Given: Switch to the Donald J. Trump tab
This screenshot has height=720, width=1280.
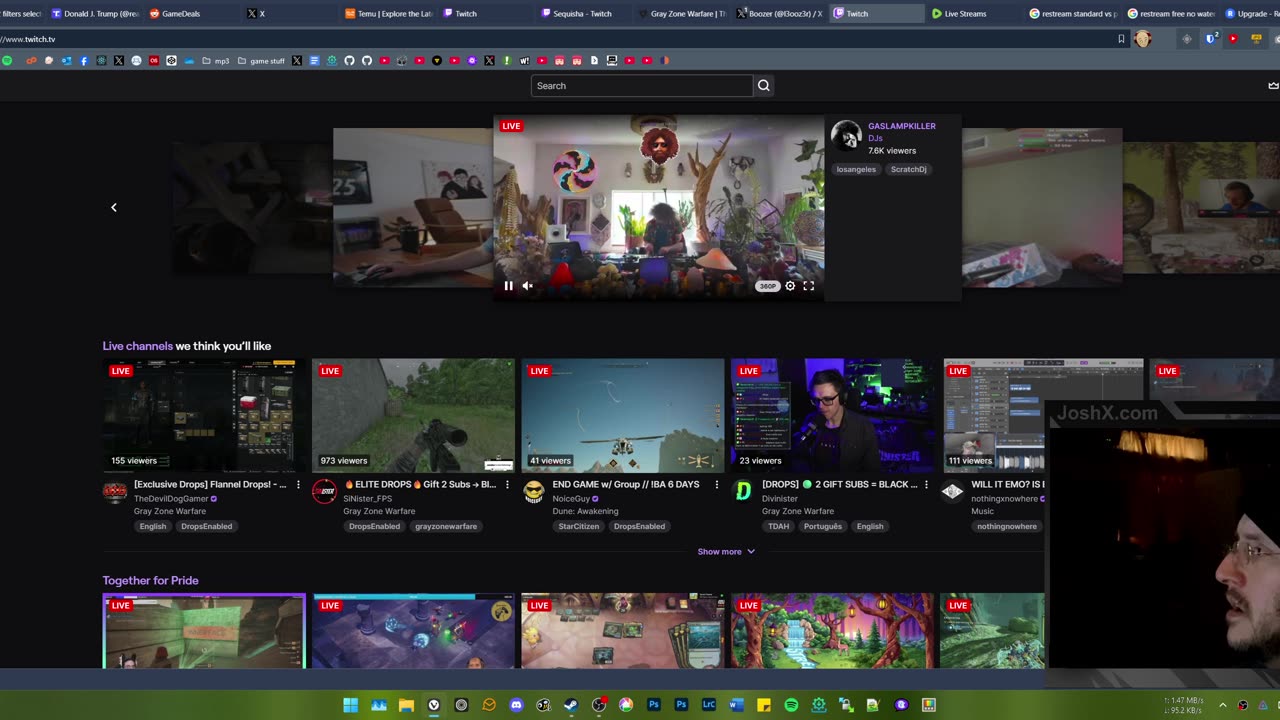Looking at the screenshot, I should pyautogui.click(x=95, y=14).
